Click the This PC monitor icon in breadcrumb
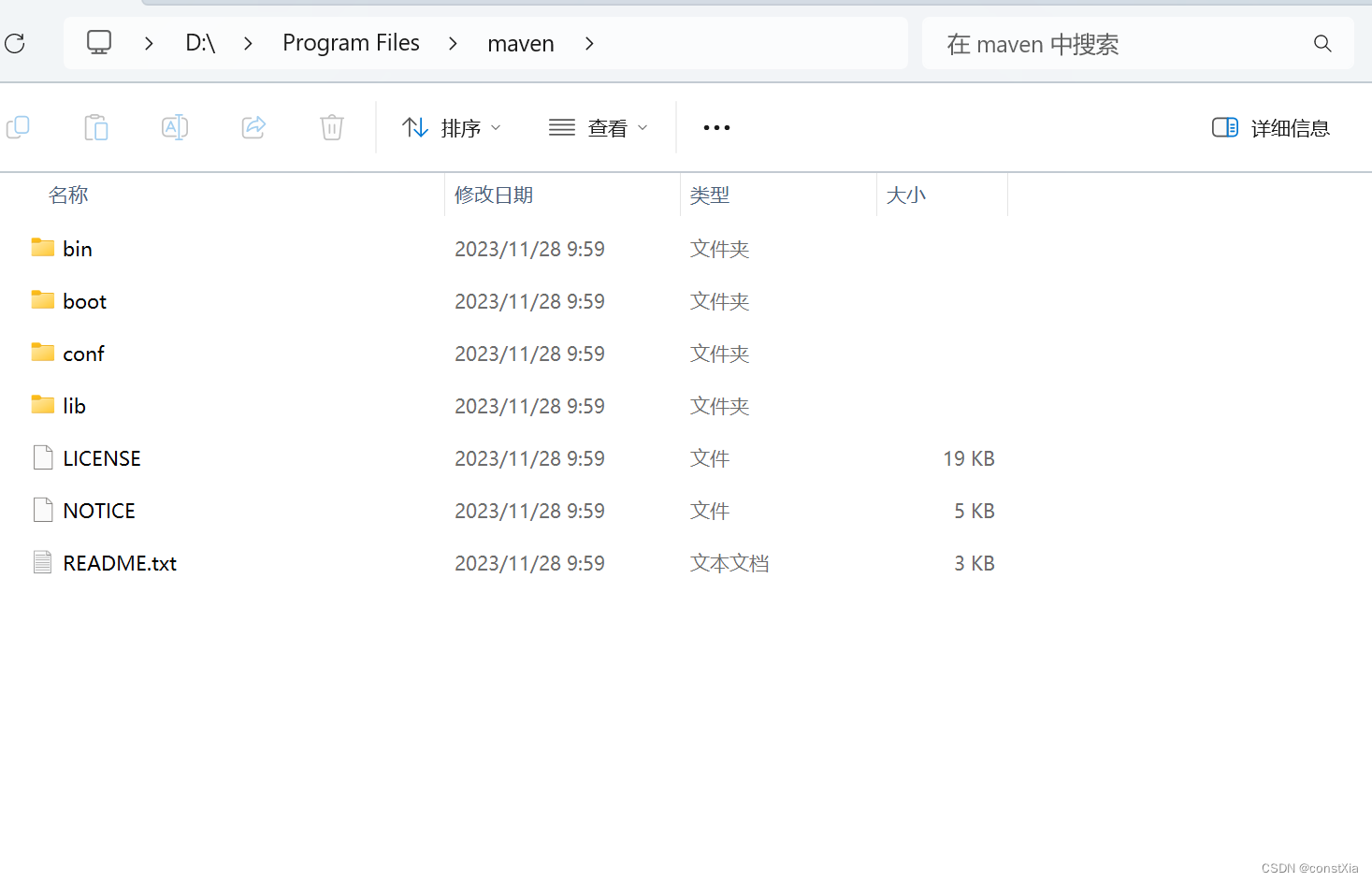1372x882 pixels. tap(99, 42)
